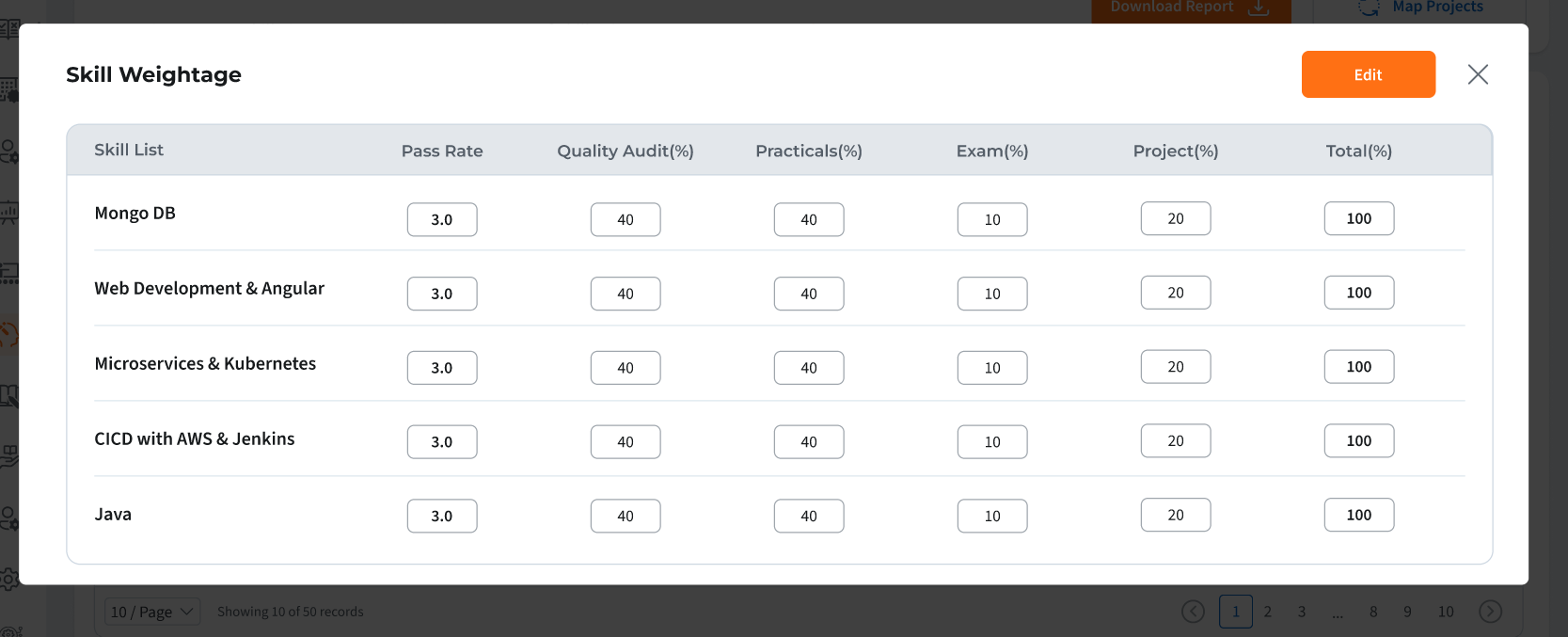The height and width of the screenshot is (637, 1568).
Task: Click CICD with AWS & Jenkins Project field
Action: click(1176, 441)
